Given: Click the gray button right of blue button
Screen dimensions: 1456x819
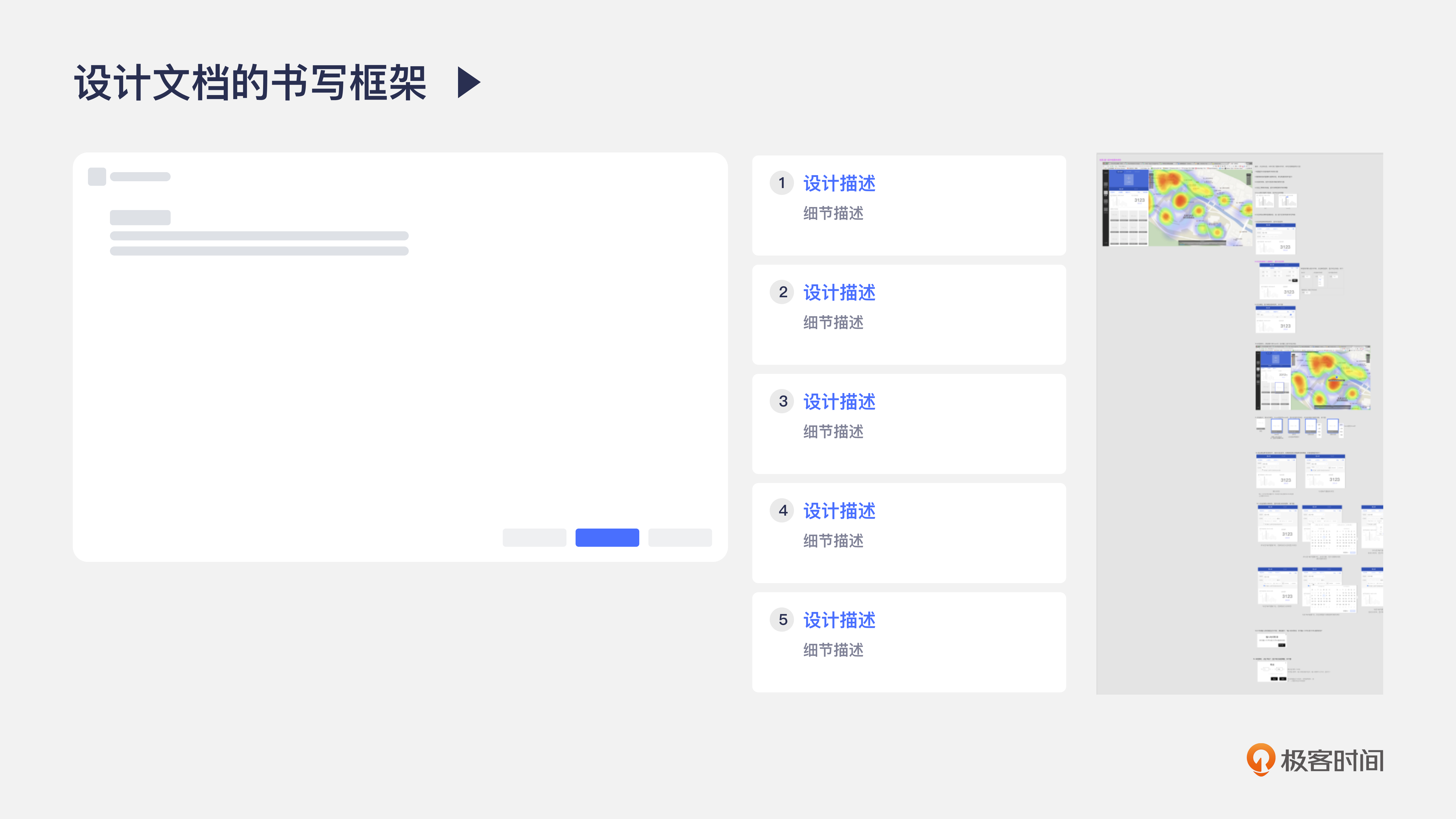Looking at the screenshot, I should [x=680, y=537].
